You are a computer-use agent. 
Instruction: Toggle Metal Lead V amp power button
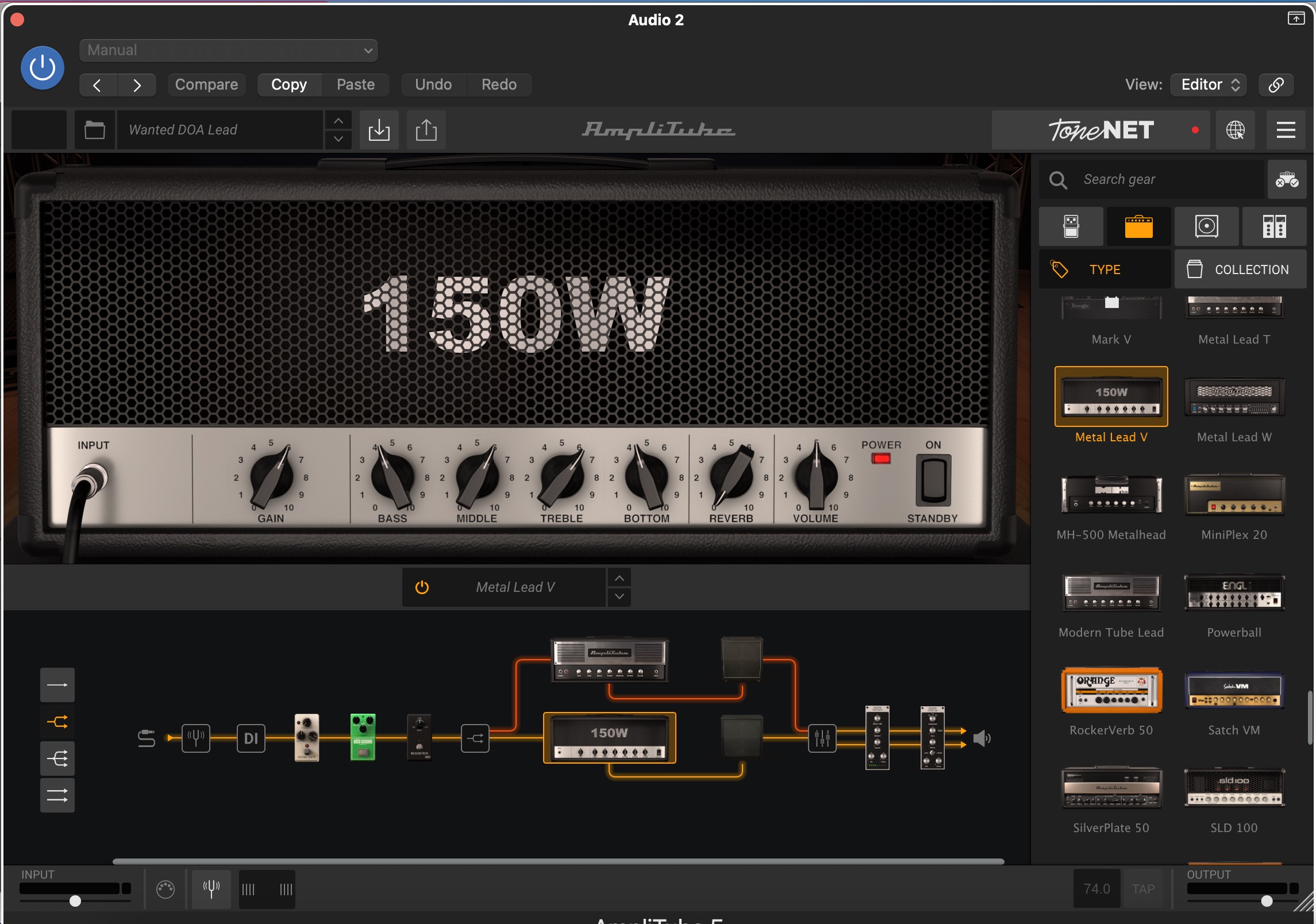point(422,587)
